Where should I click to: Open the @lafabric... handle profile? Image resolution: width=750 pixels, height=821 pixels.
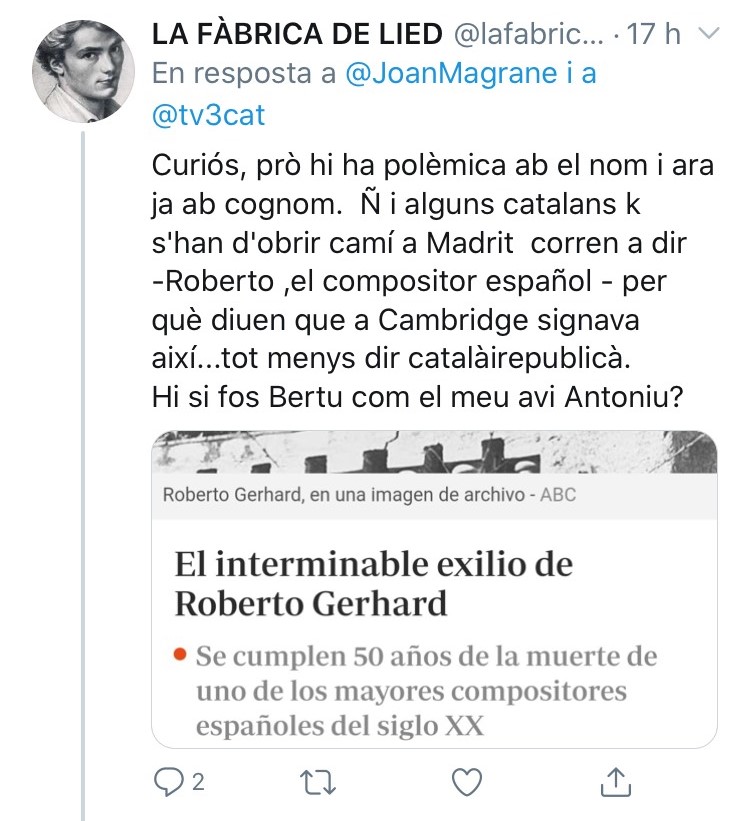tap(528, 34)
